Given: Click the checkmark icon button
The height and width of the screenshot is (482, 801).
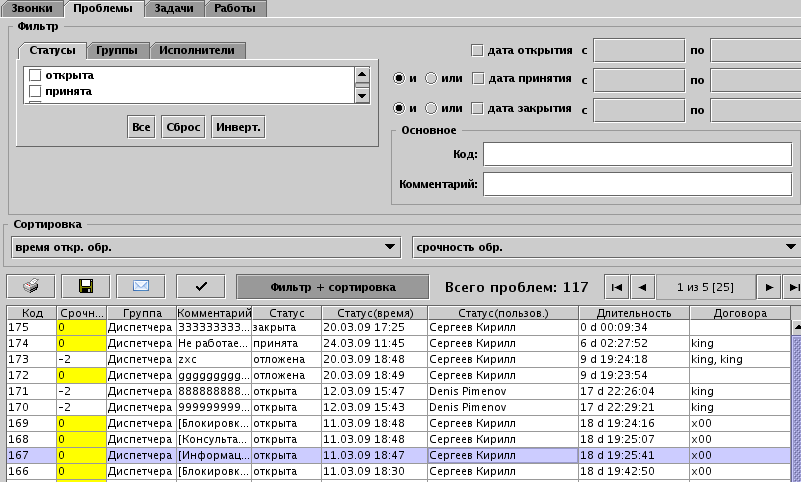Looking at the screenshot, I should pos(202,287).
